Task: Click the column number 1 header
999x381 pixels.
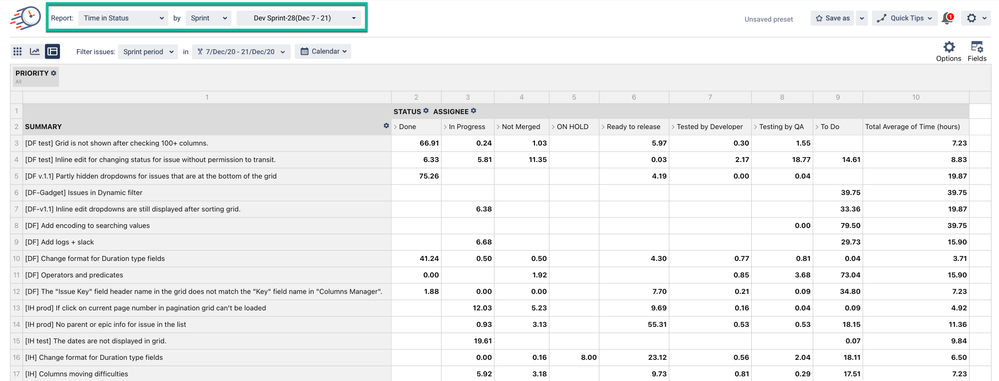Action: pos(207,97)
